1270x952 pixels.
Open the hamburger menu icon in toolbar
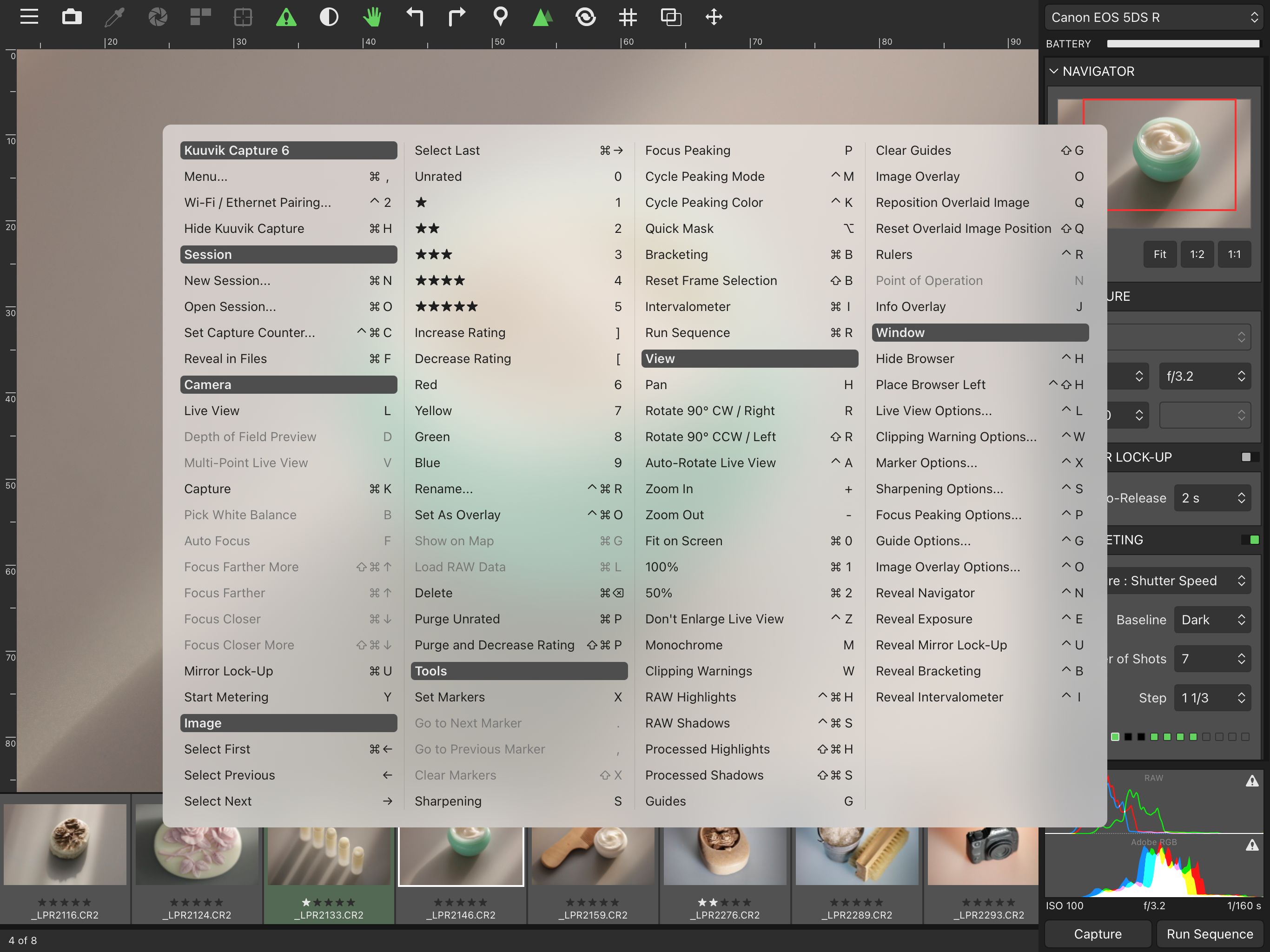coord(29,17)
